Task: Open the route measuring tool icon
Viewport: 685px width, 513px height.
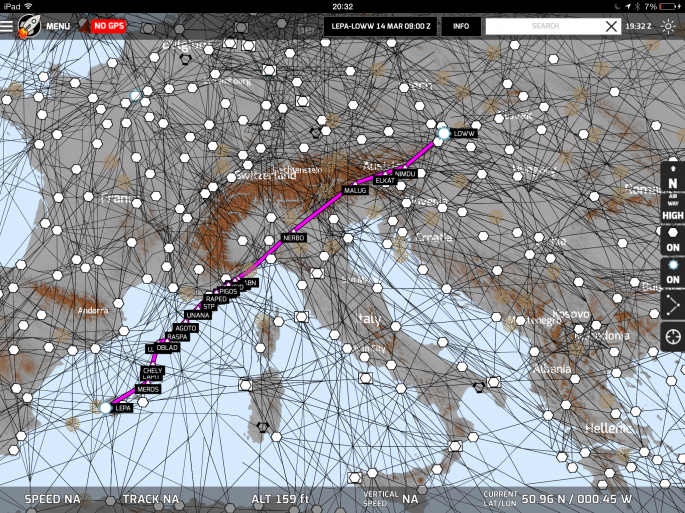Action: click(673, 307)
